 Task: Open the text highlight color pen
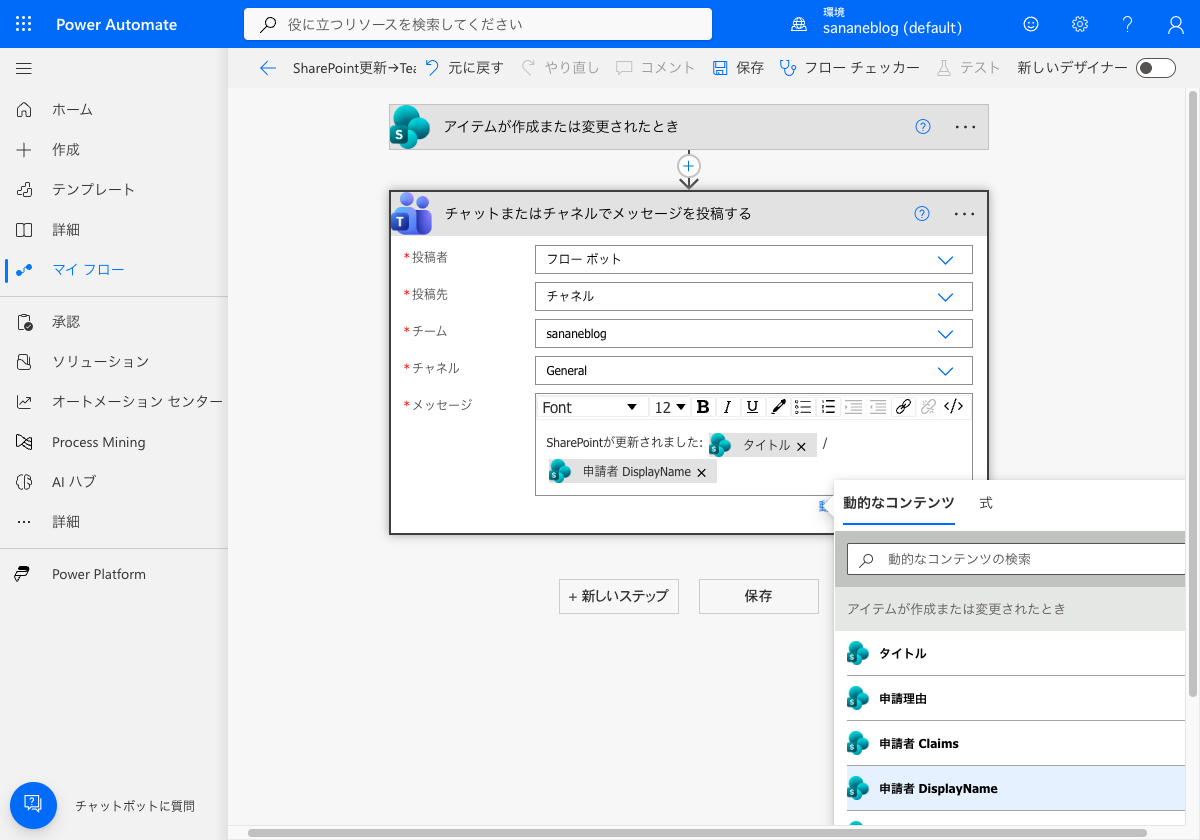click(778, 407)
